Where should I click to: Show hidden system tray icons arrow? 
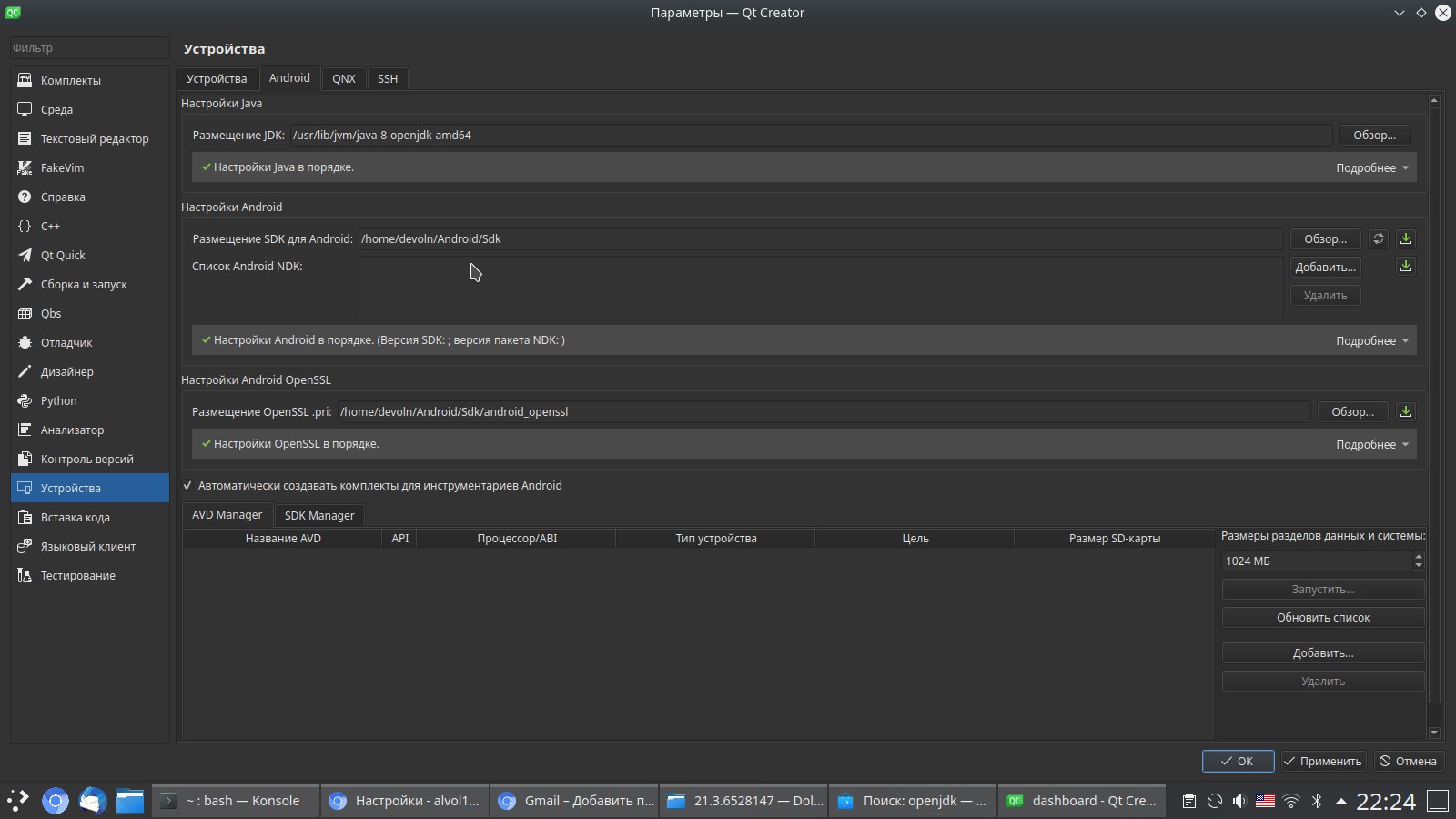(x=1340, y=801)
